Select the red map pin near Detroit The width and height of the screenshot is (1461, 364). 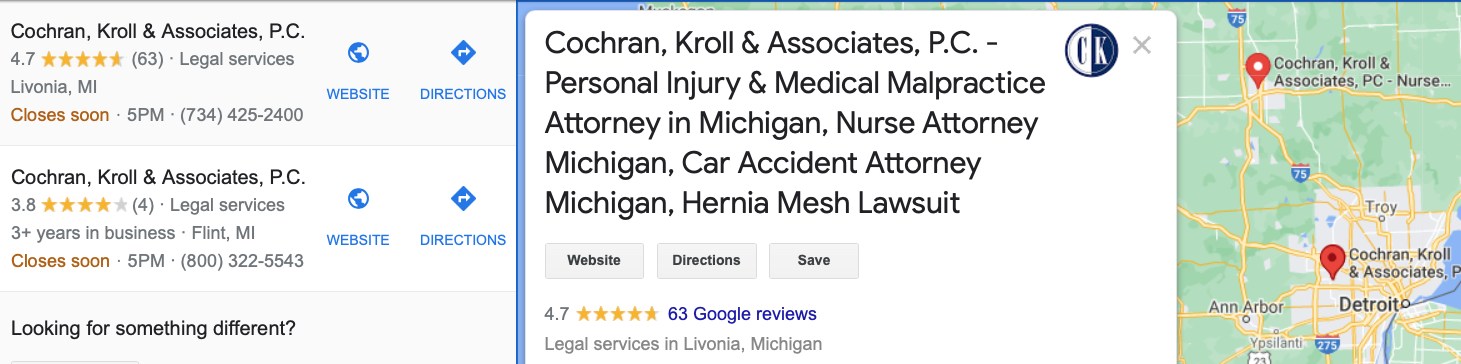[1331, 261]
